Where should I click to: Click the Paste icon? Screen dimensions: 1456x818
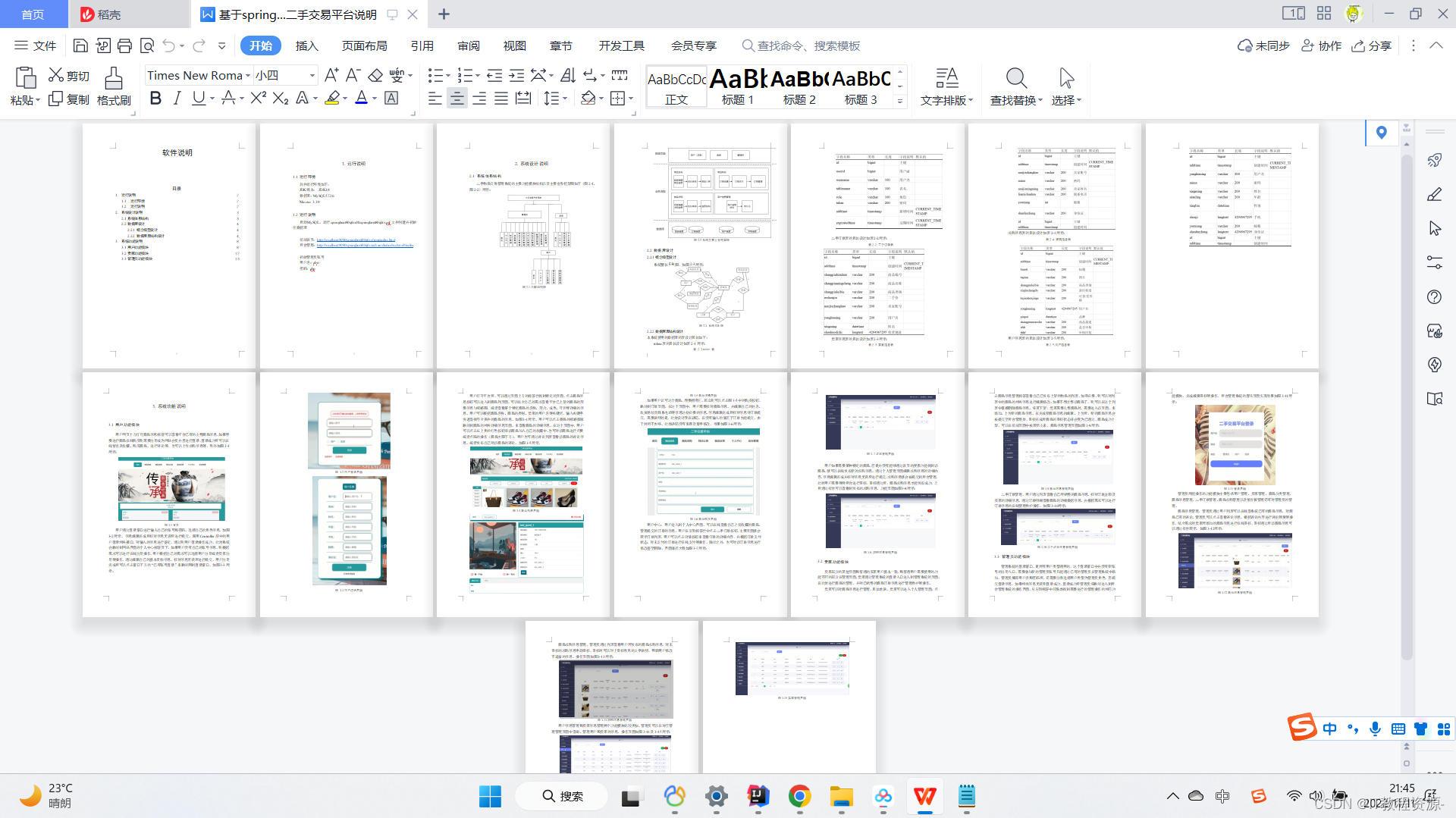(x=25, y=77)
